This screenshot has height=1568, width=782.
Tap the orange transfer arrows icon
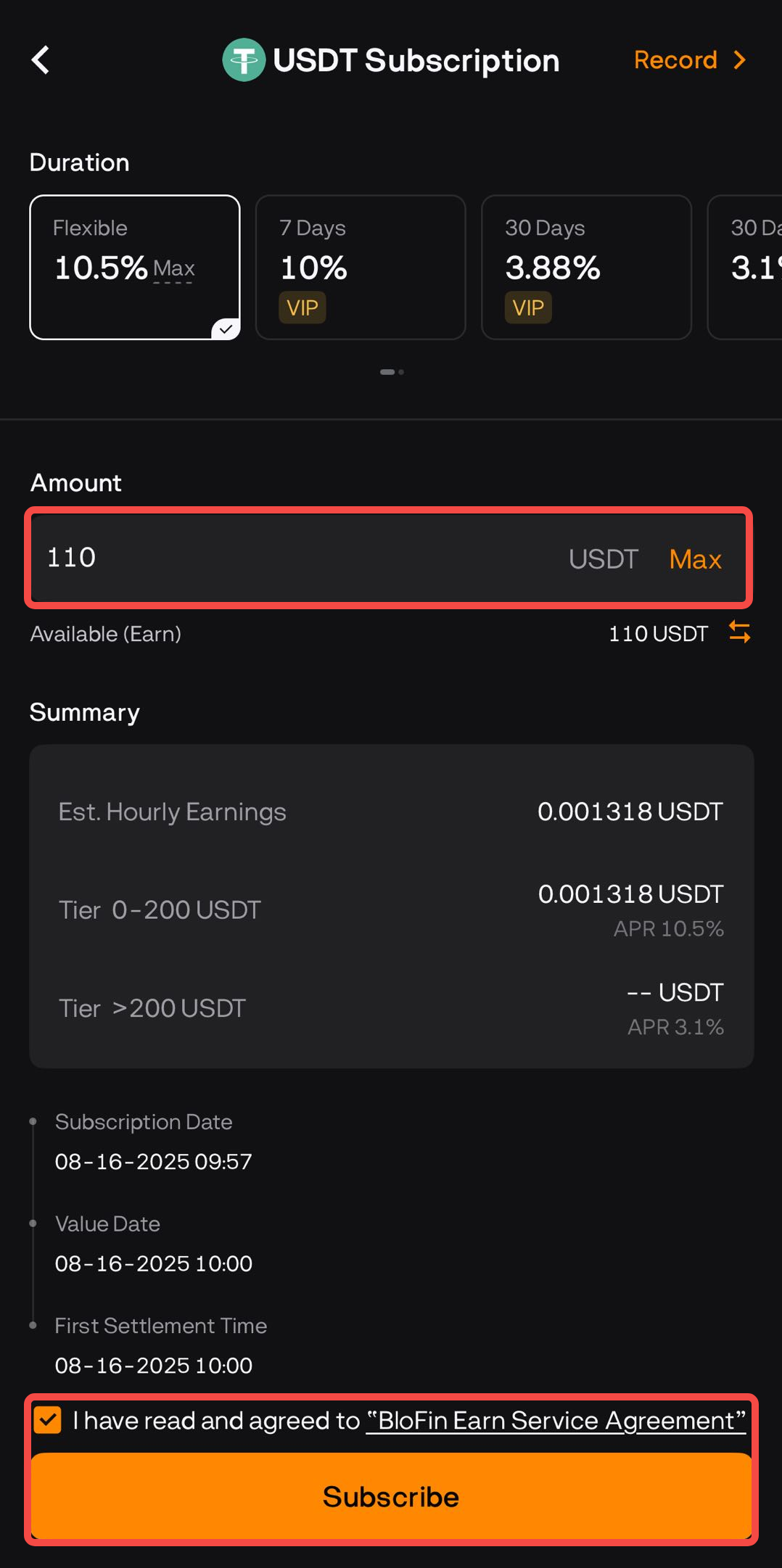click(739, 632)
